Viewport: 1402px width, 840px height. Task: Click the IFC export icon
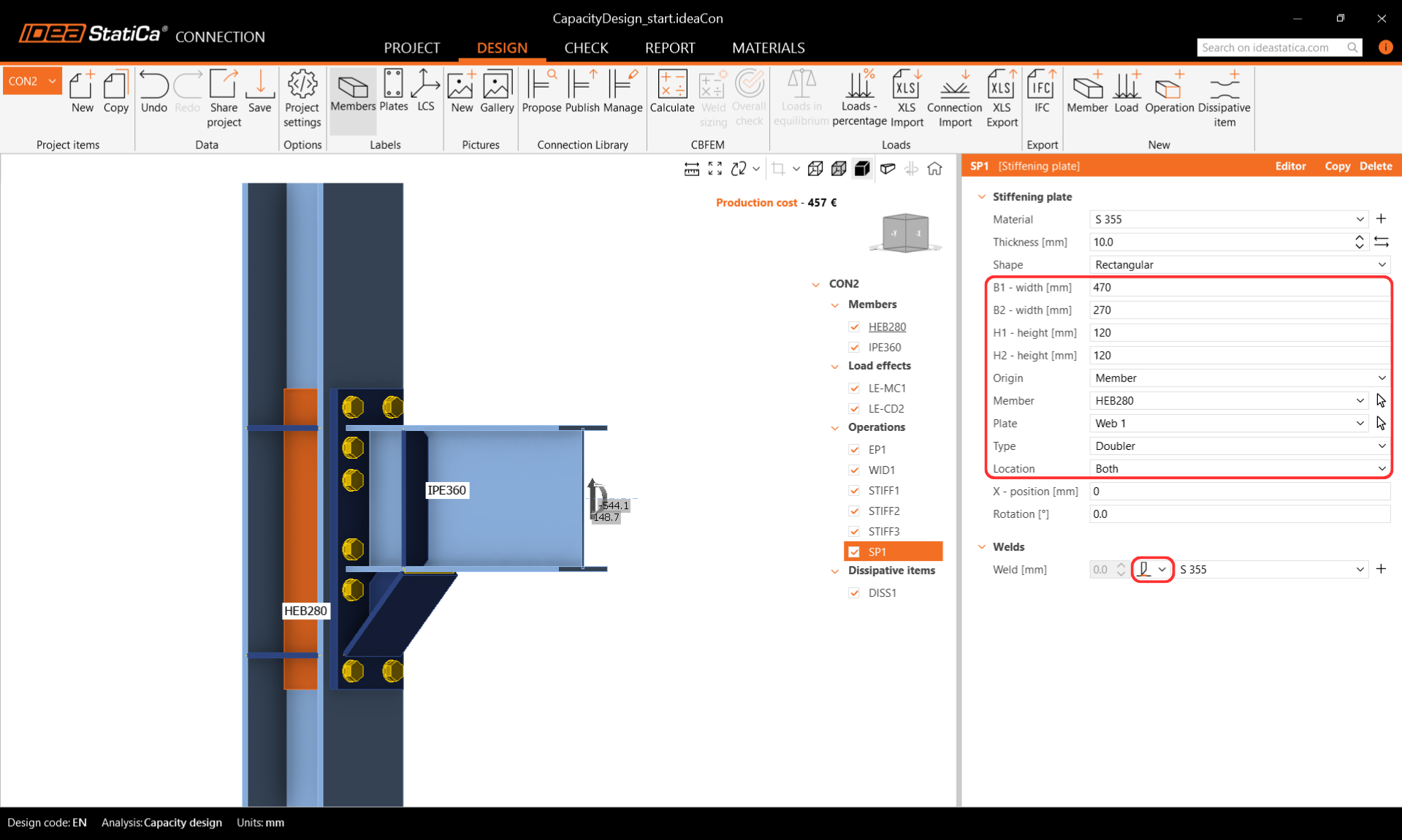click(1041, 91)
